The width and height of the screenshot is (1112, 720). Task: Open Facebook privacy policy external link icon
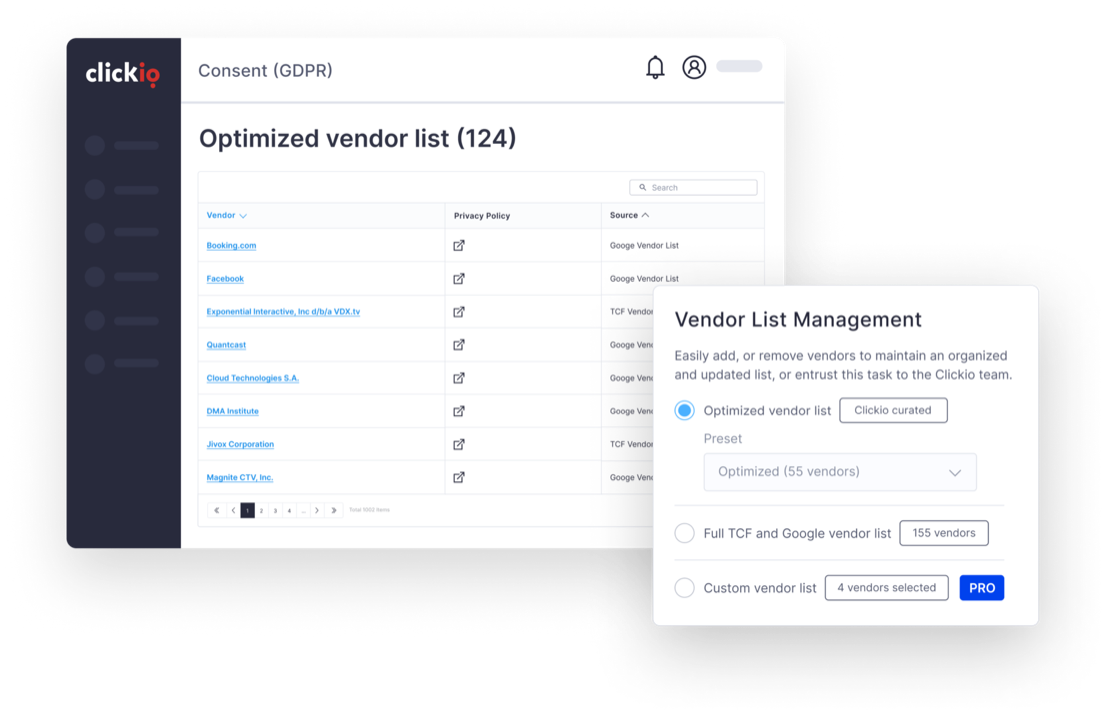coord(459,279)
